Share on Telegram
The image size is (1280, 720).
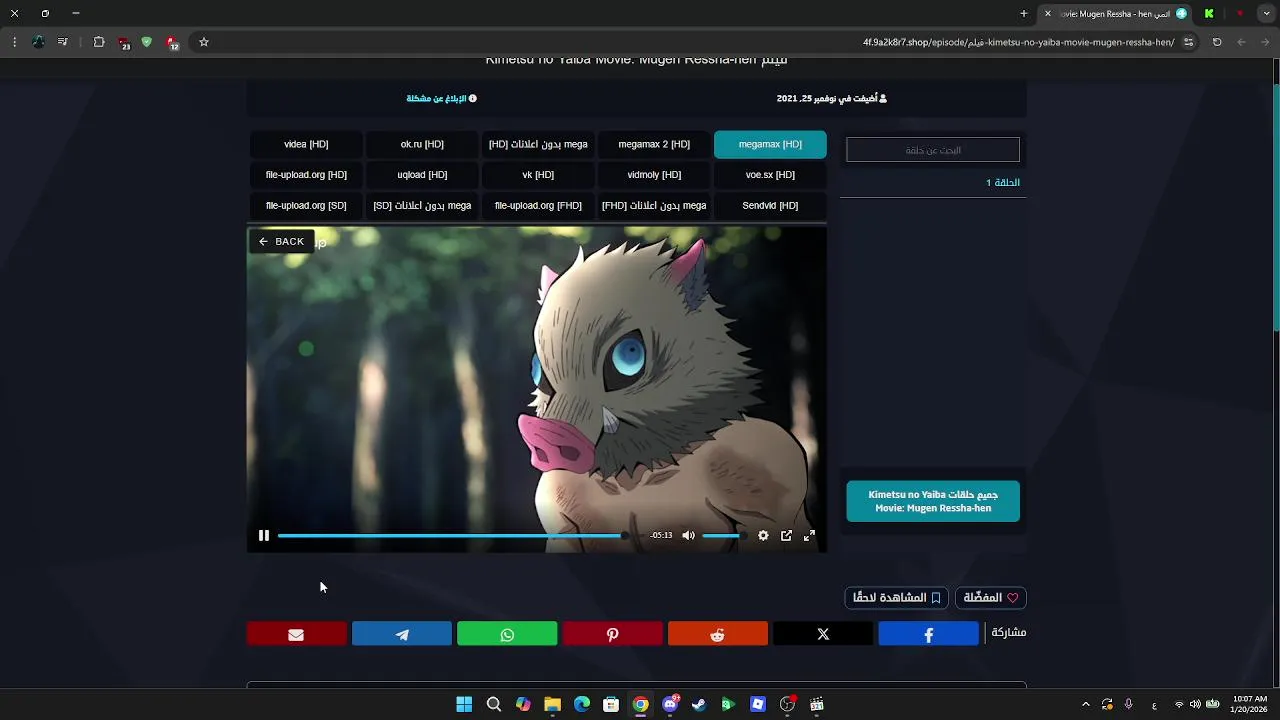click(x=402, y=634)
